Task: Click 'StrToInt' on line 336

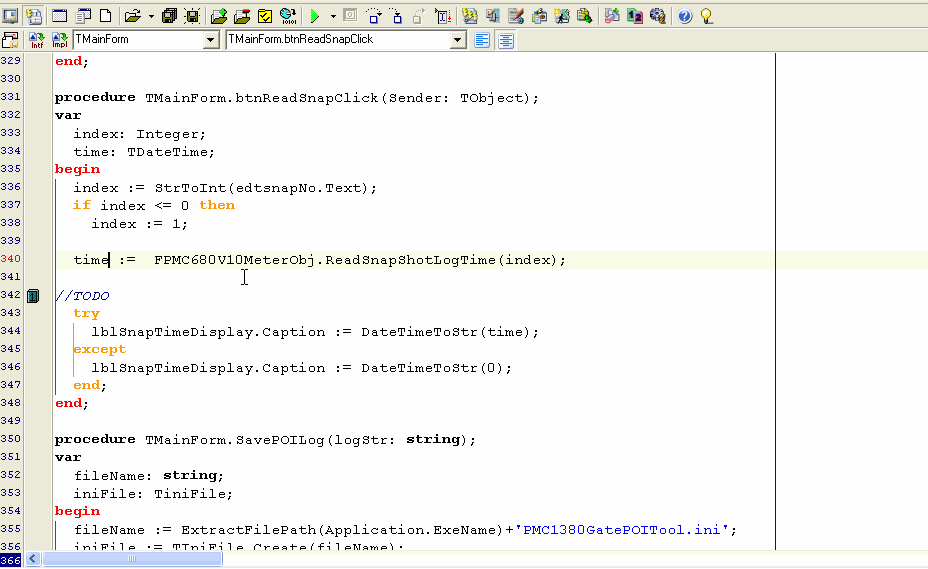Action: tap(191, 188)
